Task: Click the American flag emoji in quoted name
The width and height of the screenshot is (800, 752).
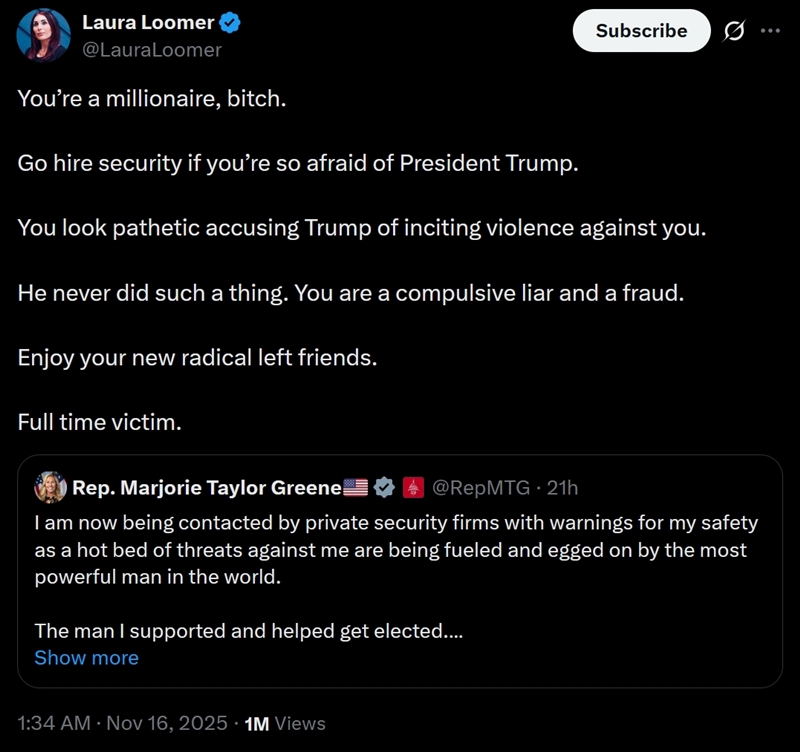Action: pos(356,488)
